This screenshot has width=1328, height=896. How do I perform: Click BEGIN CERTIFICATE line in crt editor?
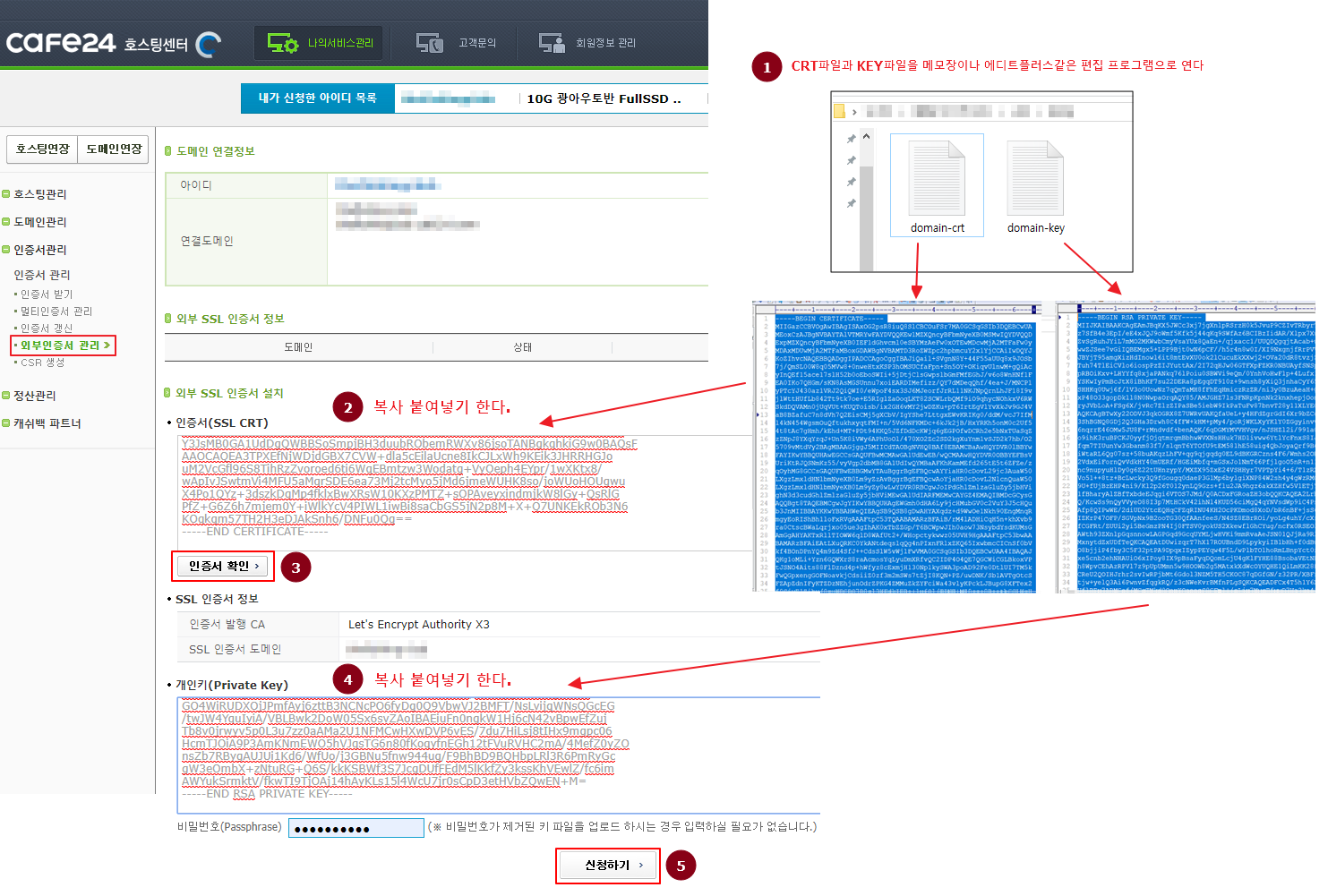830,319
